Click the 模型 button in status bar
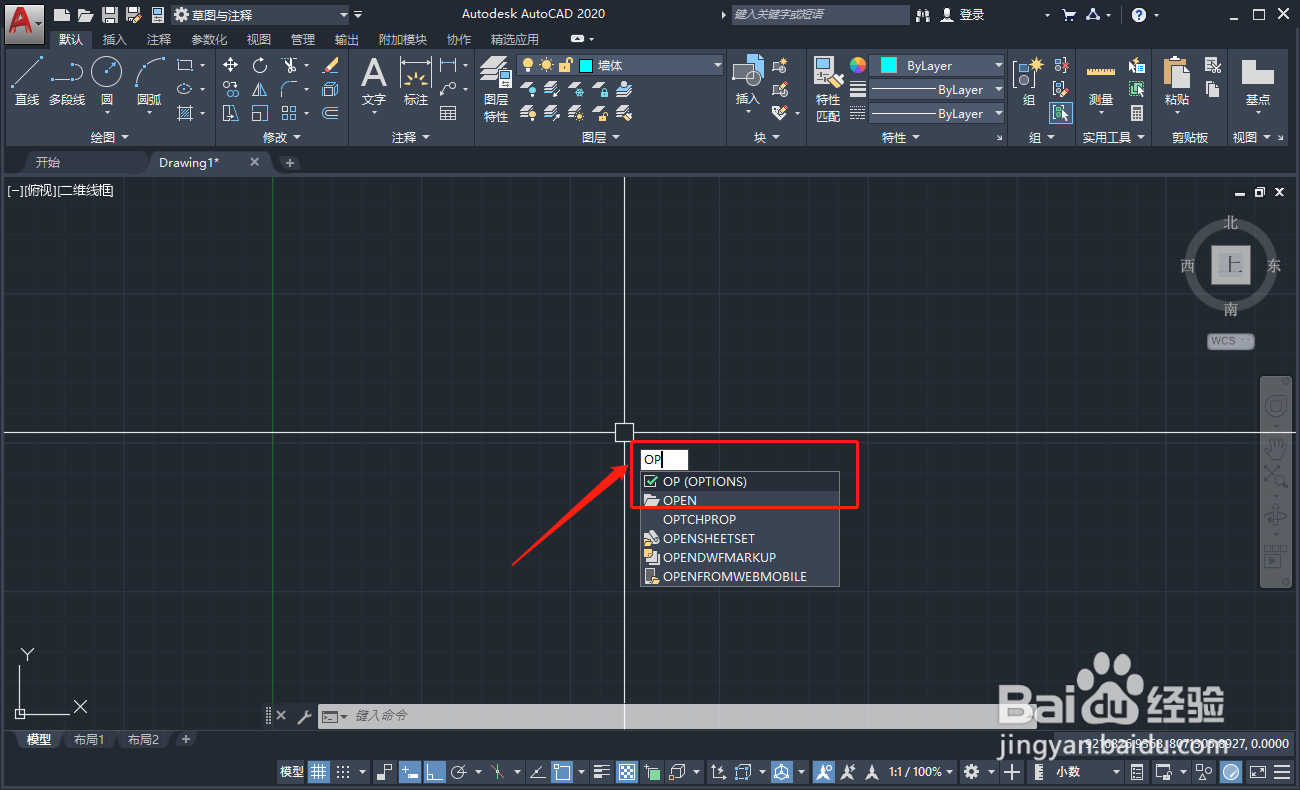This screenshot has height=790, width=1300. (x=291, y=772)
